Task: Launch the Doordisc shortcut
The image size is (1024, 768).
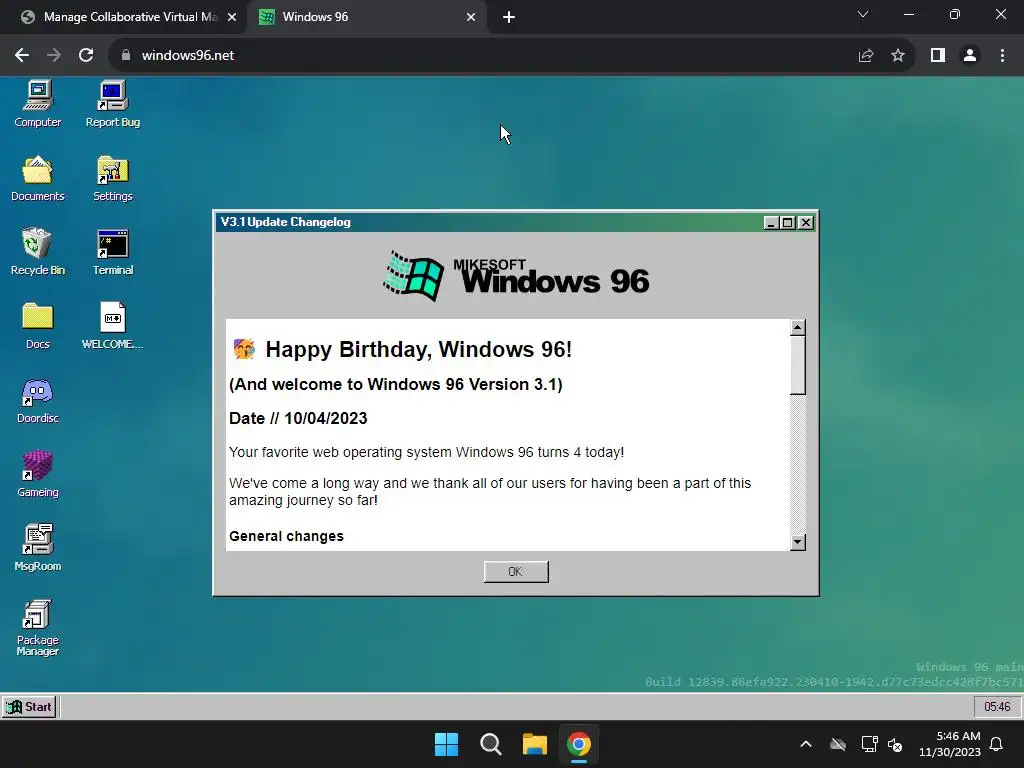Action: (38, 400)
